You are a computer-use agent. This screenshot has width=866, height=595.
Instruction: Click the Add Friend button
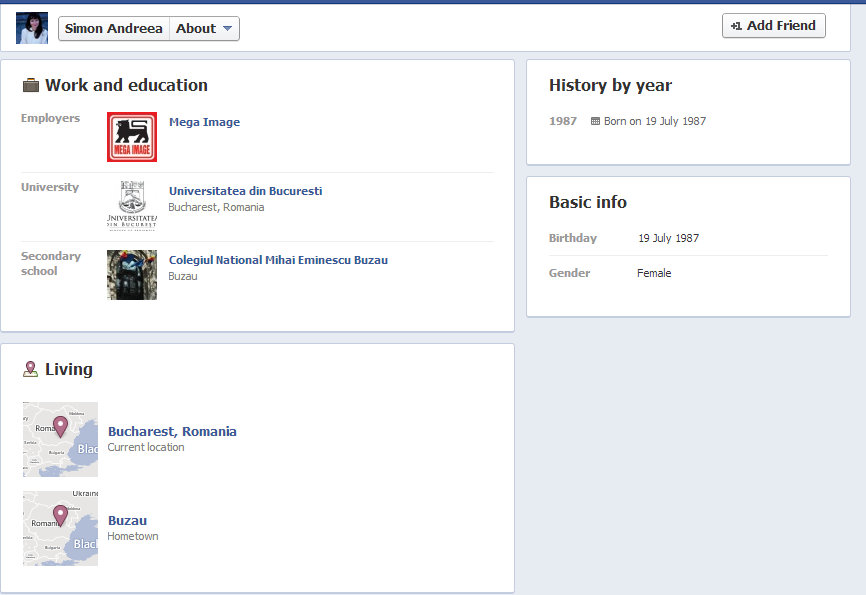[773, 26]
